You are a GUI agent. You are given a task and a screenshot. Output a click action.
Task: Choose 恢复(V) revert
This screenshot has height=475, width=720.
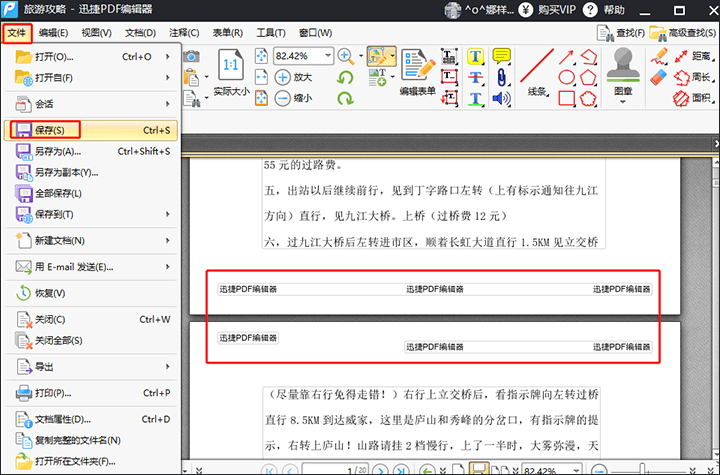click(x=91, y=293)
